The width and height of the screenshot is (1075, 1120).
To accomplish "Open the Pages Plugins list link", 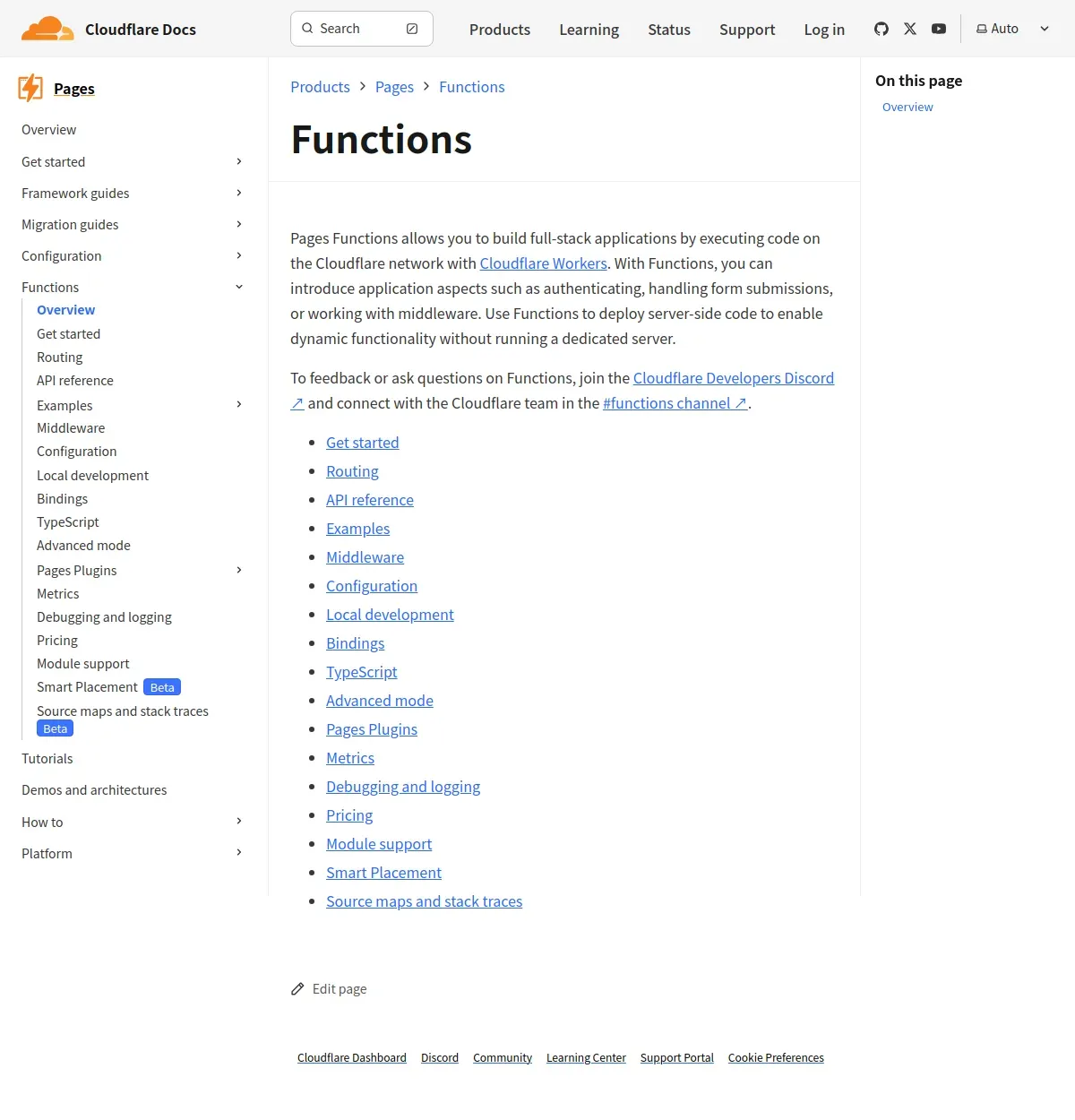I will 372,729.
